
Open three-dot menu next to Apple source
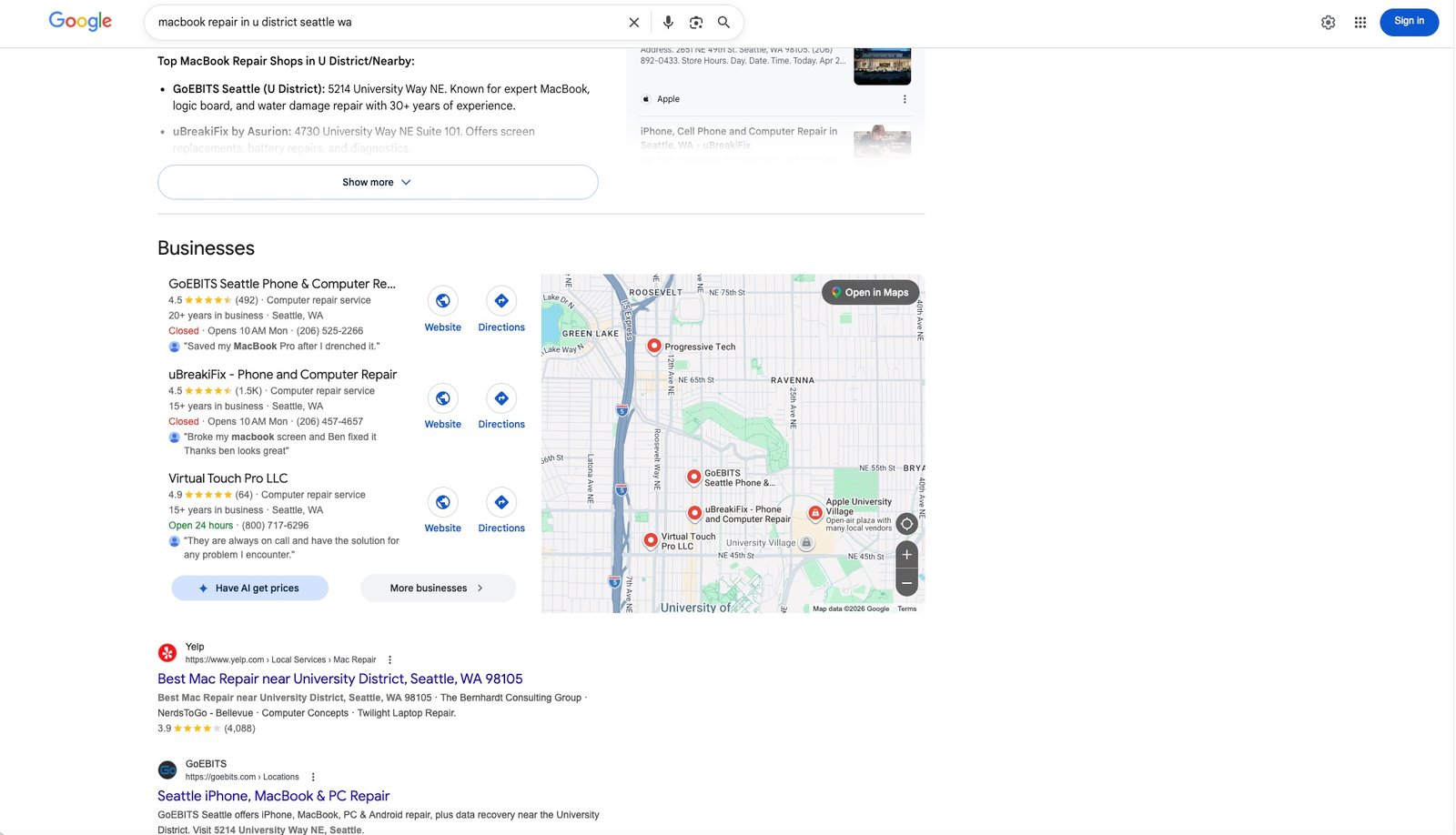pyautogui.click(x=905, y=99)
